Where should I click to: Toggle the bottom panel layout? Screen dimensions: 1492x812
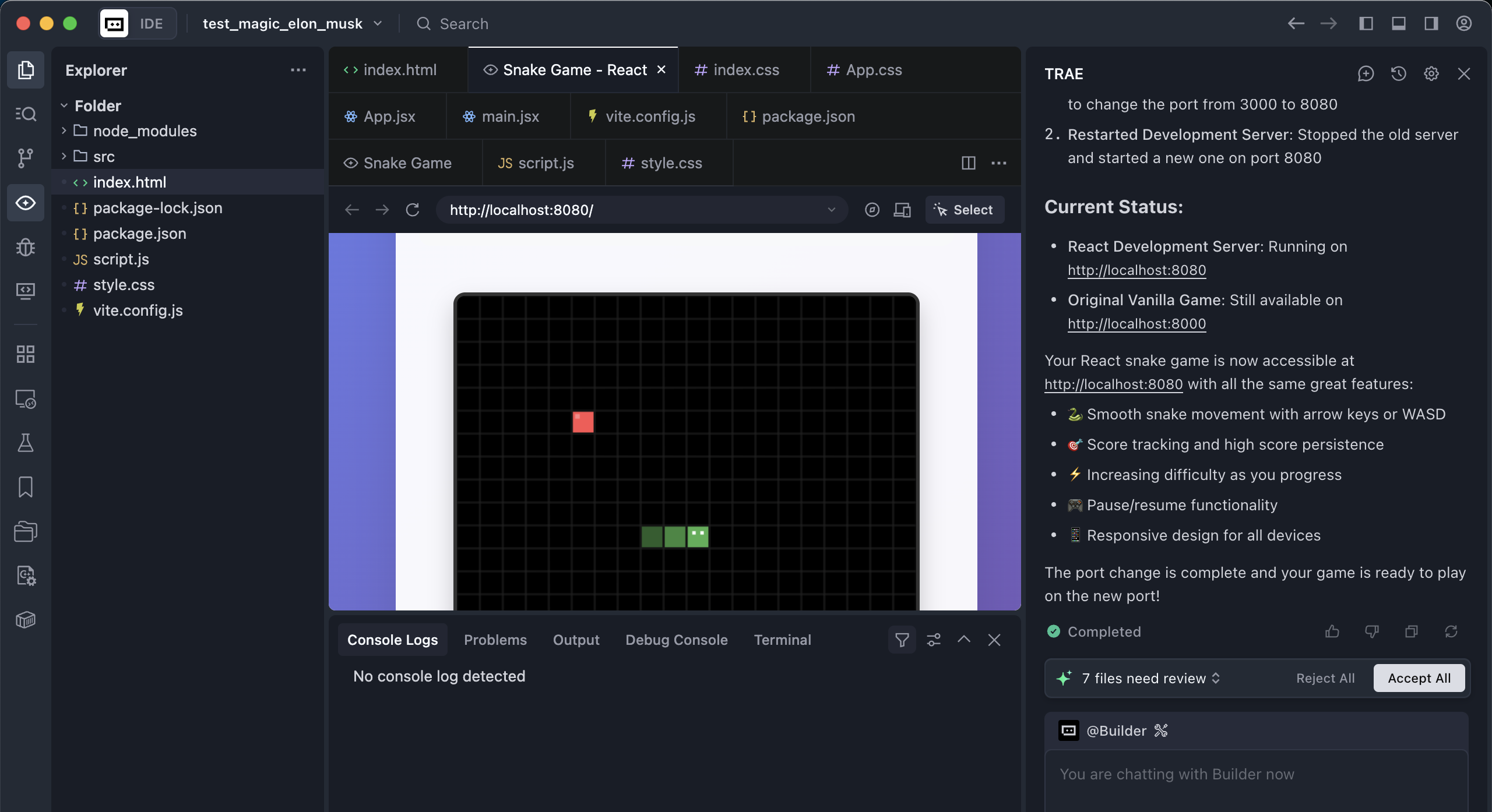1398,24
